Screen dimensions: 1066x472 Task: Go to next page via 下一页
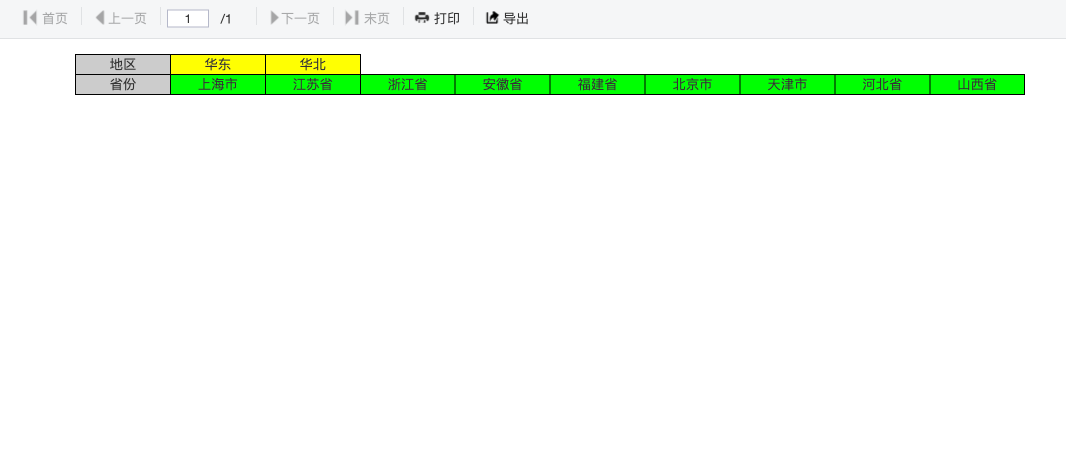301,18
